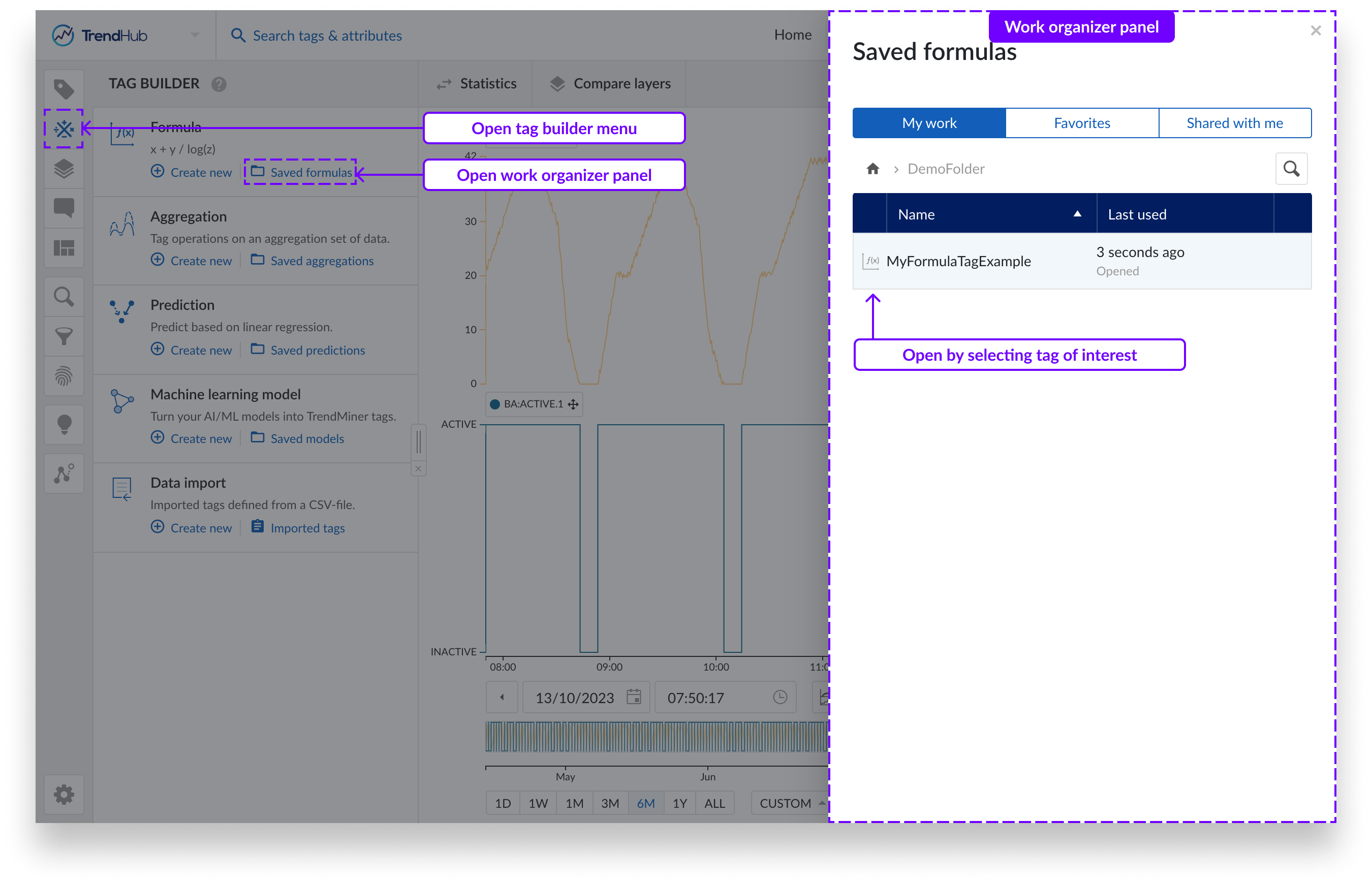Viewport: 1372px width, 884px height.
Task: Sort by Name column header arrow
Action: pos(1077,214)
